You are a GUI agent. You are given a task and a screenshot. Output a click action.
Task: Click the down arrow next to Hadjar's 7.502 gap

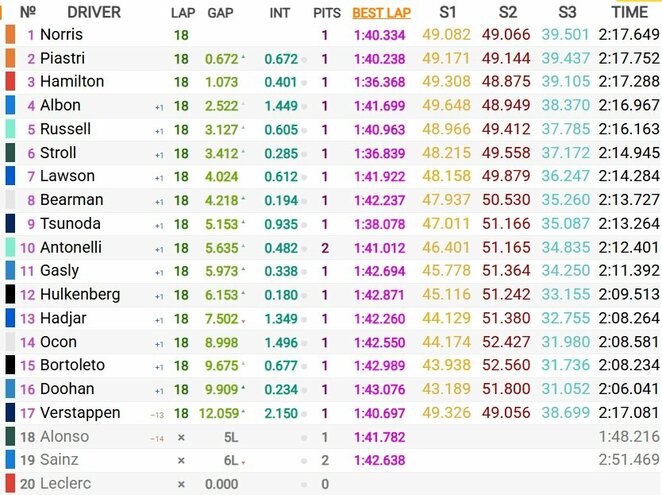point(243,319)
